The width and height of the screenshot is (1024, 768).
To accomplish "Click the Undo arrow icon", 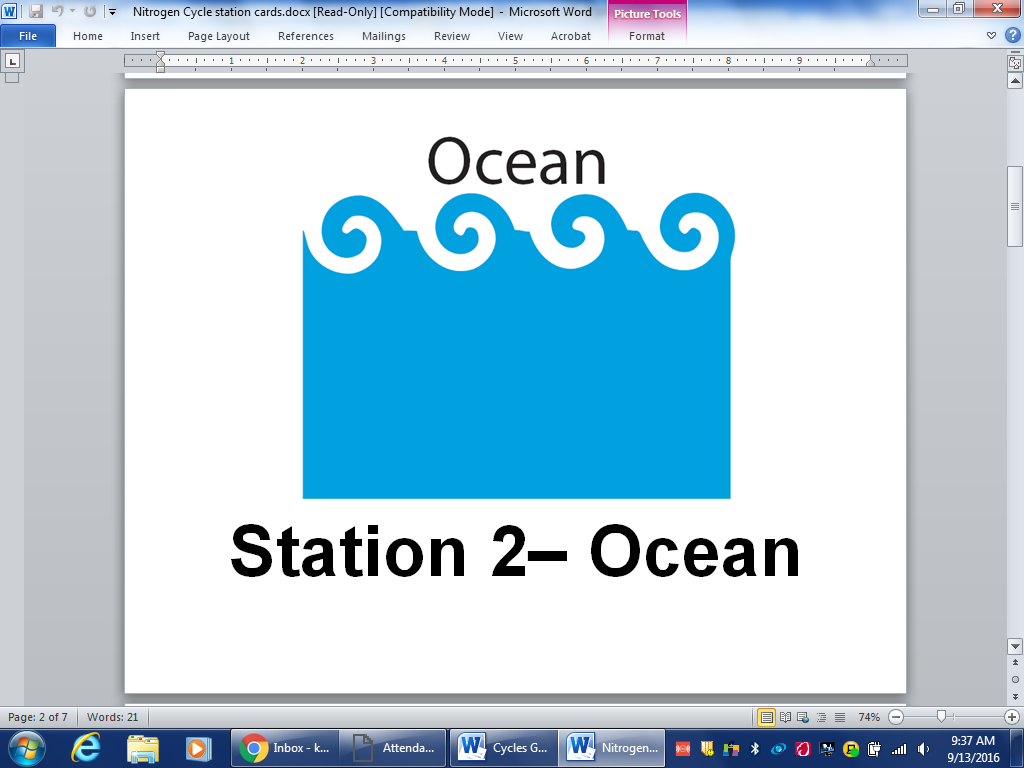I will click(x=56, y=11).
